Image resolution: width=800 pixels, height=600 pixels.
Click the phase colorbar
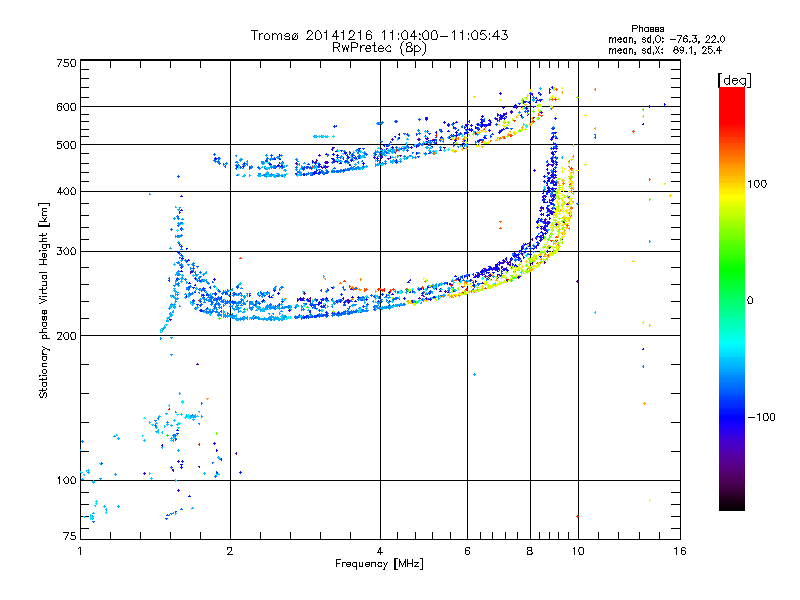pyautogui.click(x=732, y=298)
